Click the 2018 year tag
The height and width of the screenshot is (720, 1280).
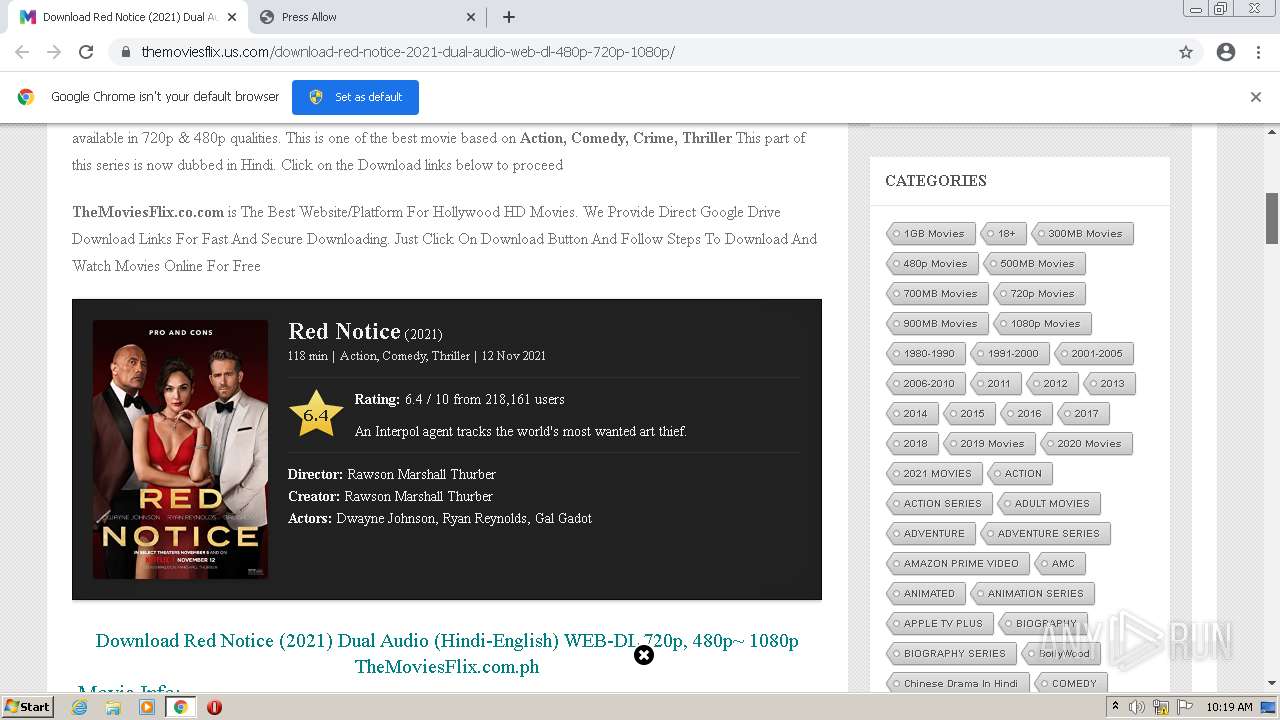[x=913, y=444]
